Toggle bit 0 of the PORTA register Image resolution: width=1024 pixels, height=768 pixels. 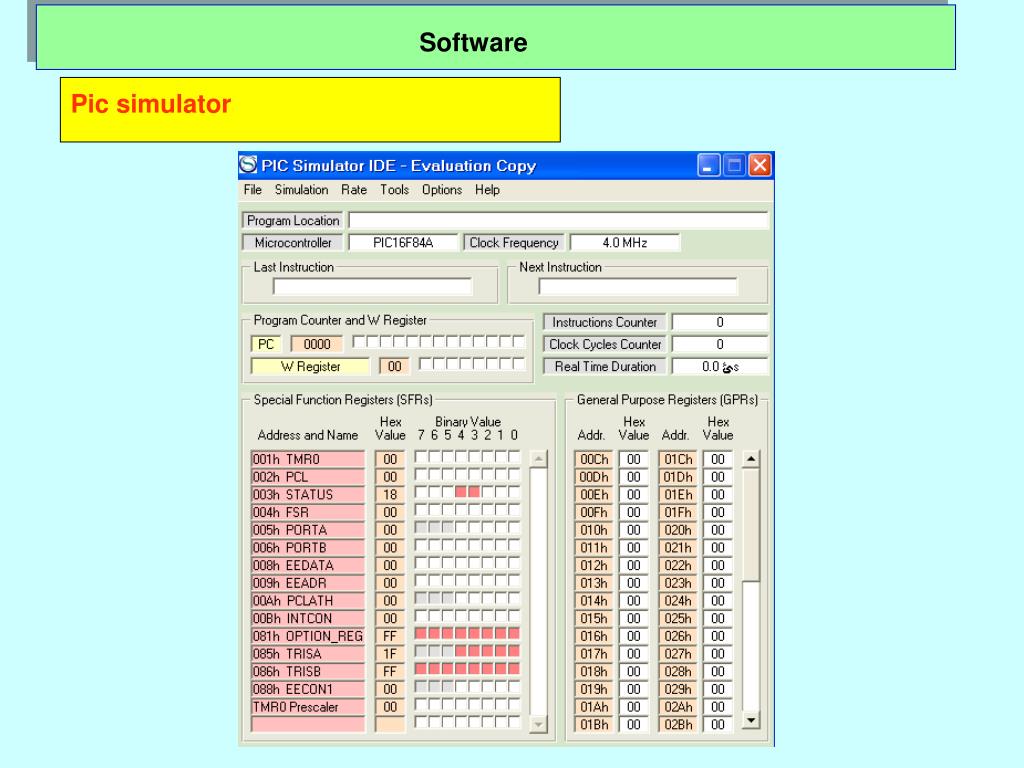pyautogui.click(x=514, y=527)
